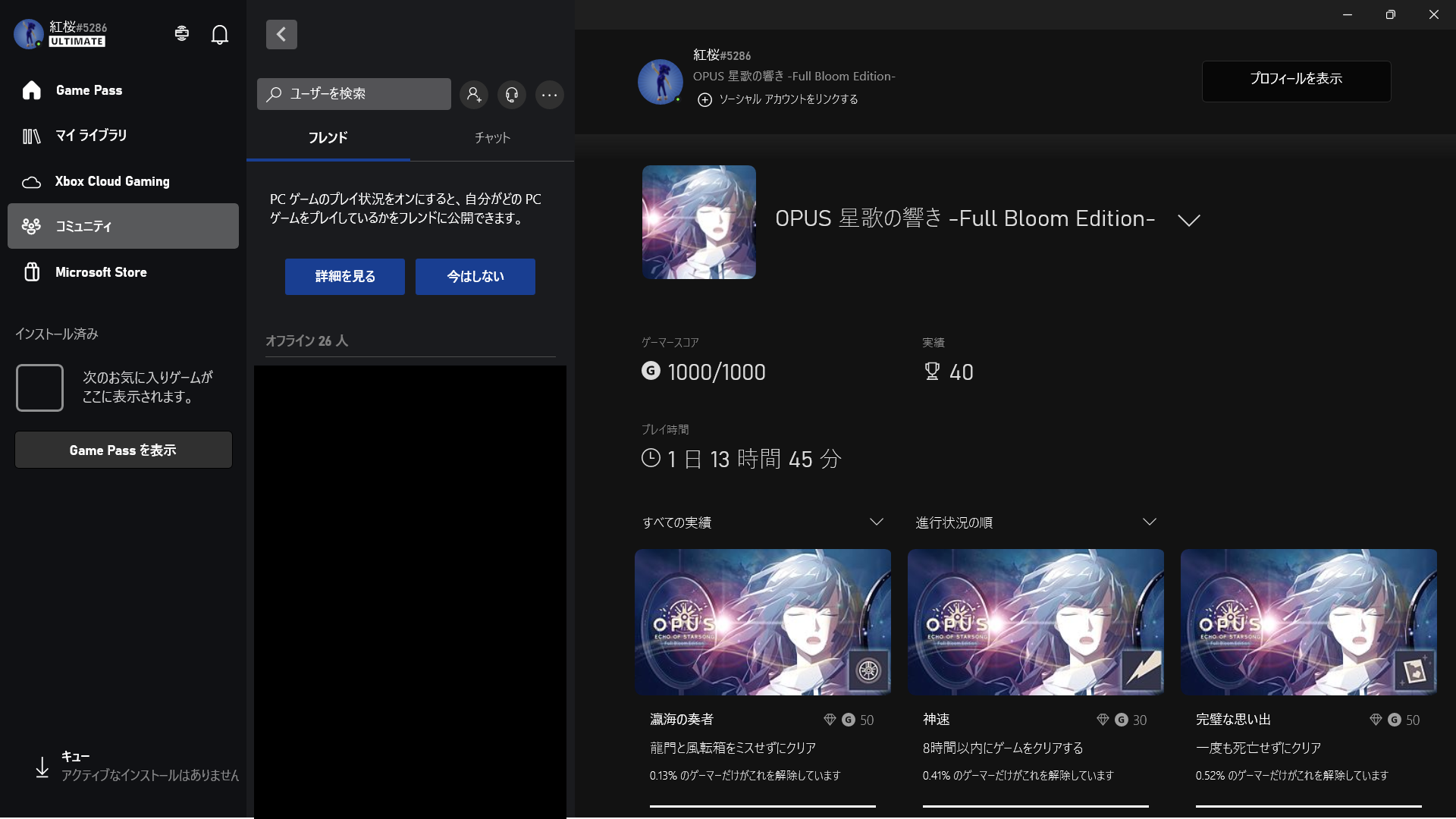Viewport: 1456px width, 819px height.
Task: Click the 一度も死亡せずにクリア description
Action: [1259, 748]
